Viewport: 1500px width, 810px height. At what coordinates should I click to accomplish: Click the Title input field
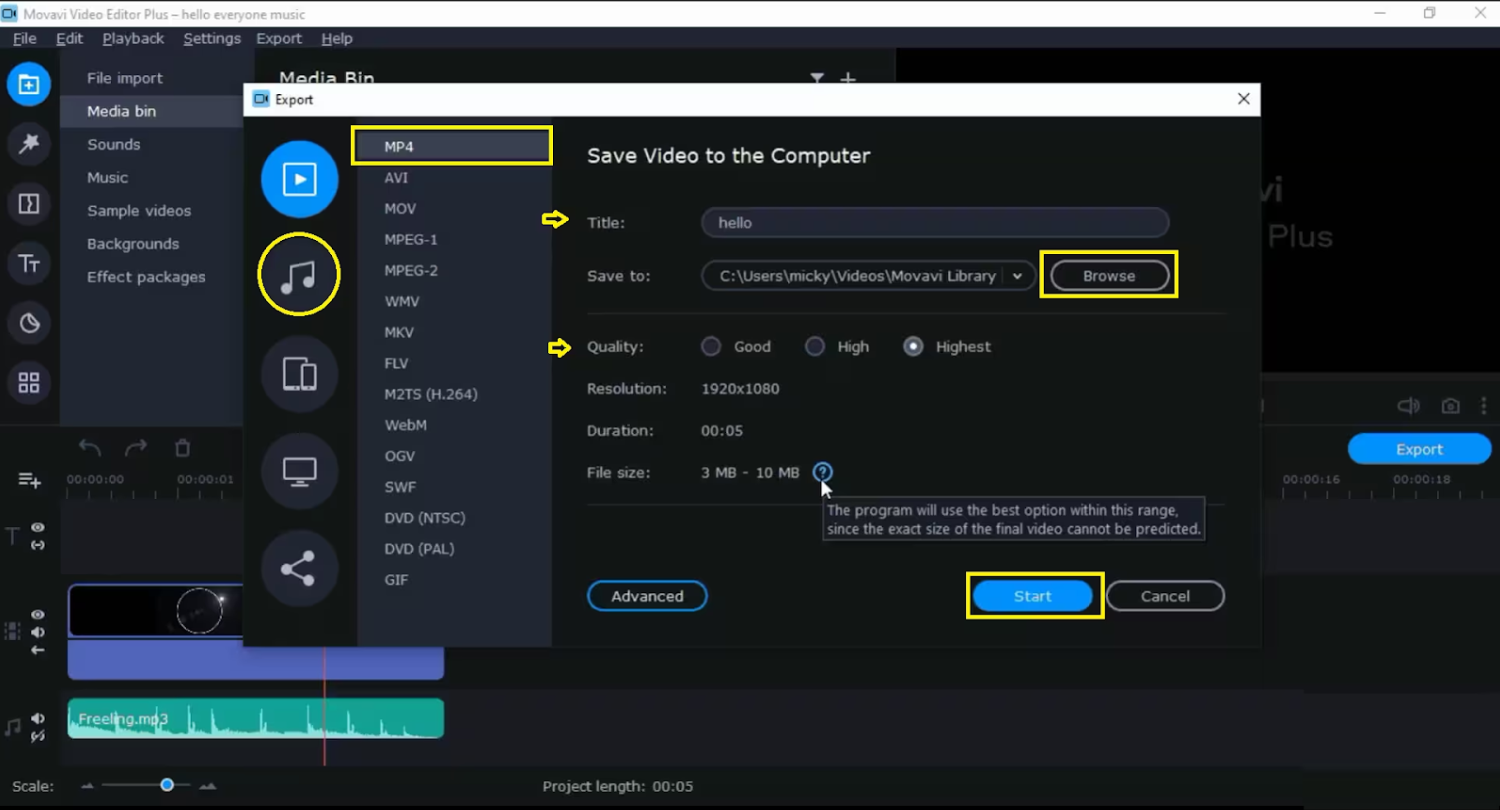tap(935, 222)
